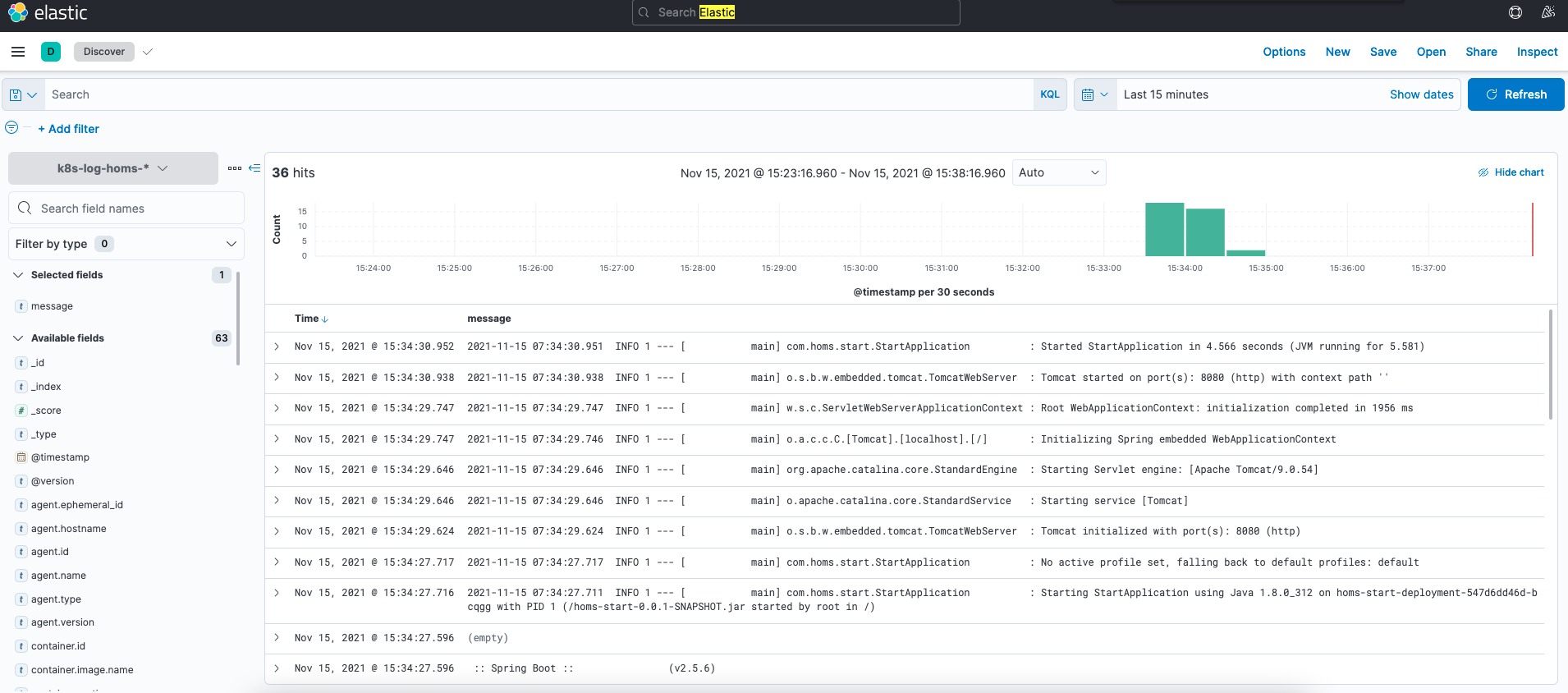1568x693 pixels.
Task: Open the filter options icon
Action: coord(11,128)
